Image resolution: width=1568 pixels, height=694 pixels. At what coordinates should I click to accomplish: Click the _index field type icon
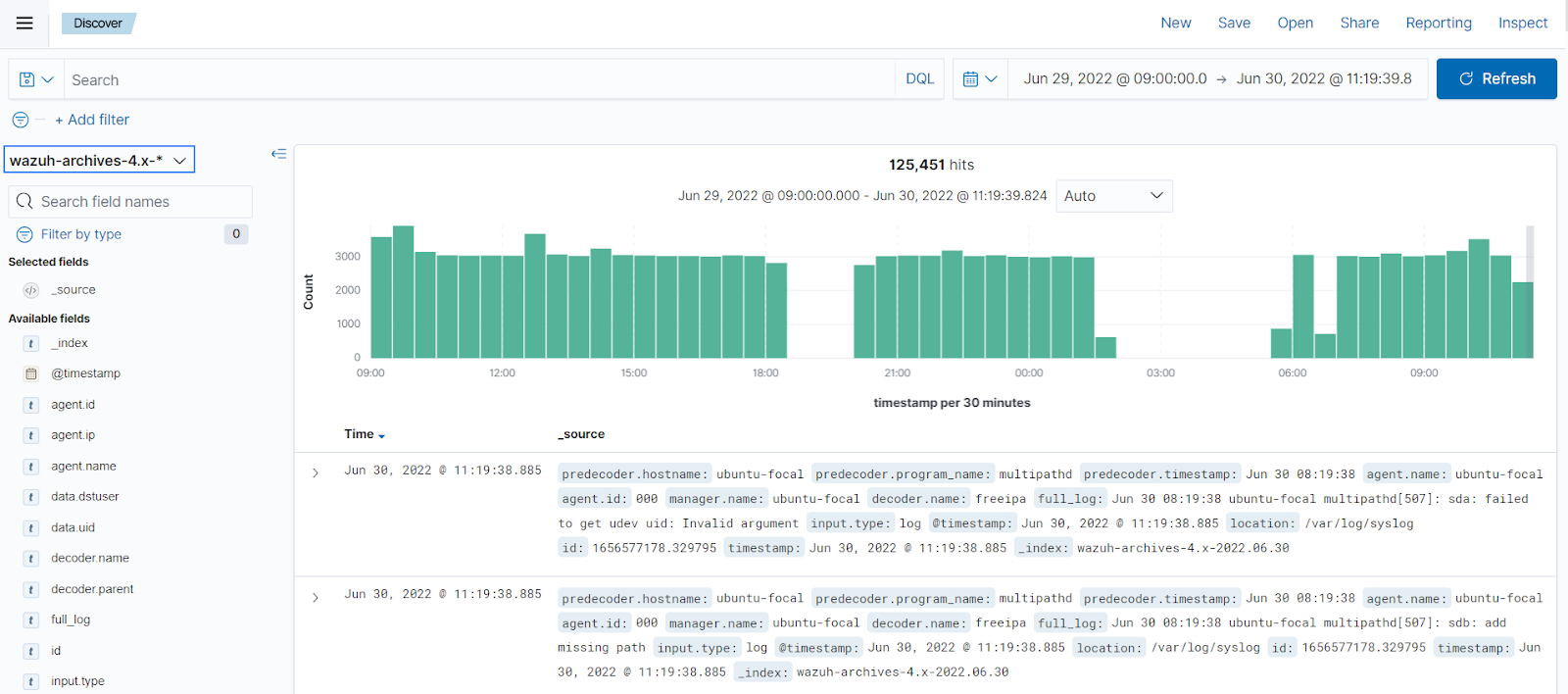coord(31,344)
